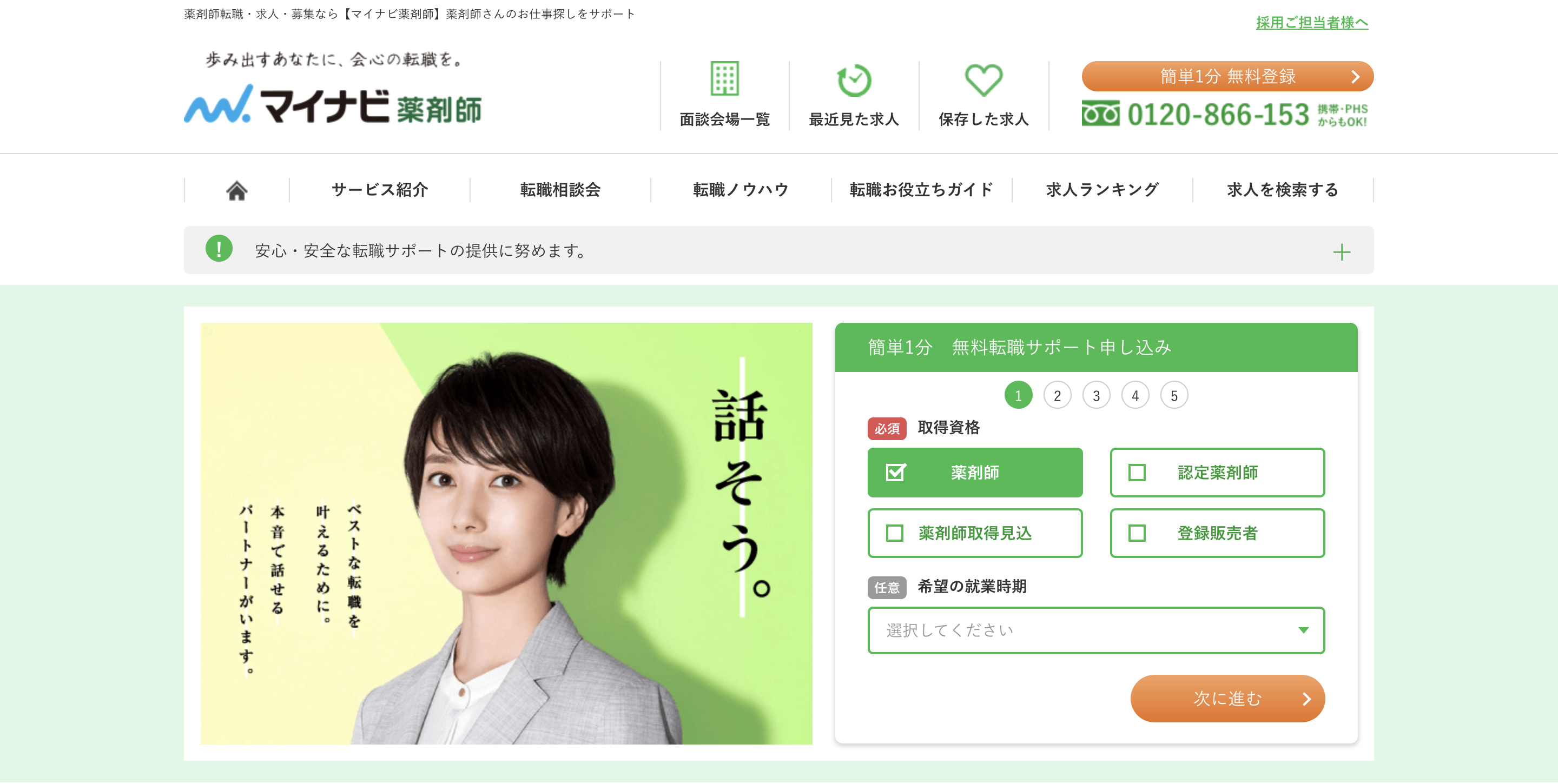Open the 面談会場一覧 building icon
Image resolution: width=1558 pixels, height=784 pixels.
724,78
